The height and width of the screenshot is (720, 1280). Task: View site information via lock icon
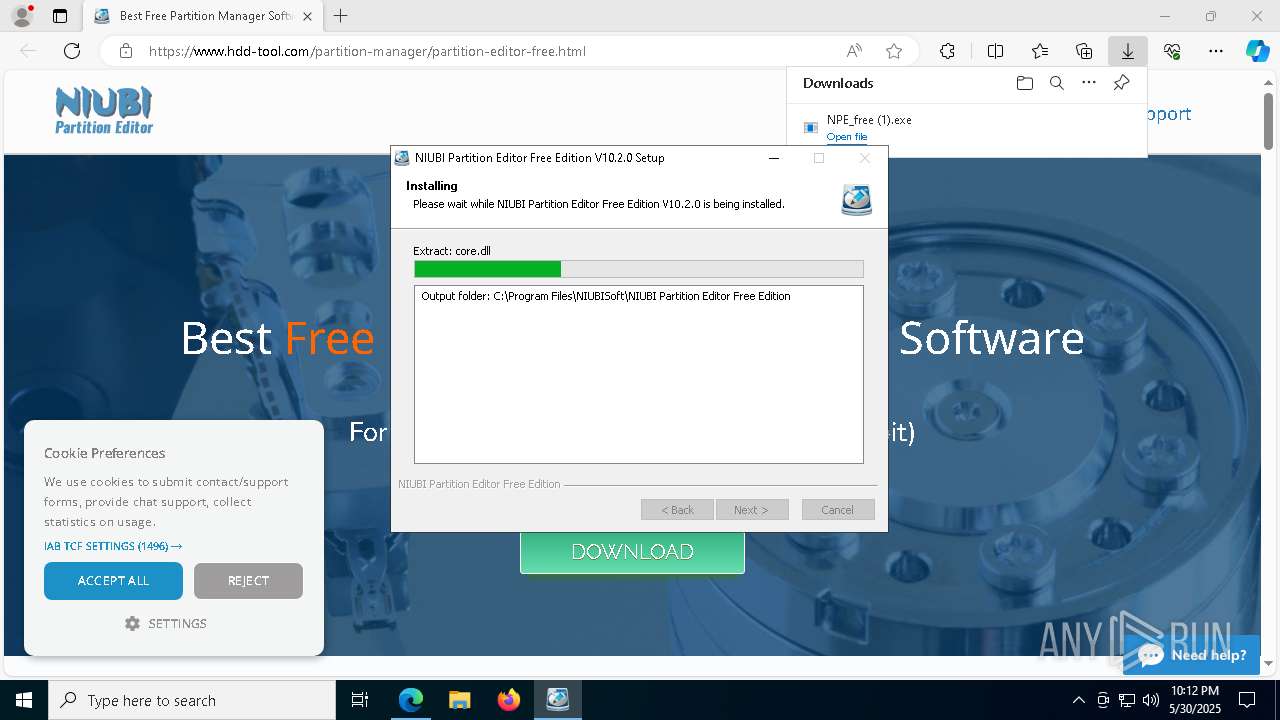125,51
